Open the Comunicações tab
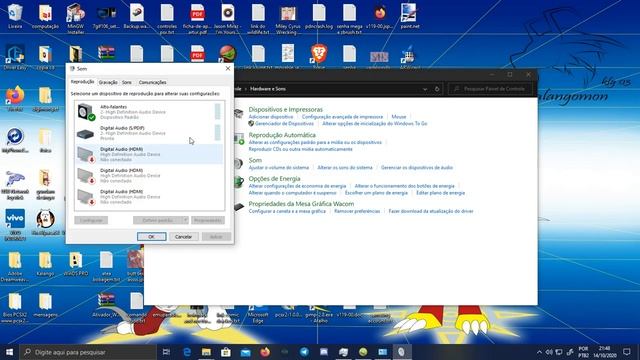Viewport: 640px width, 360px height. point(152,82)
